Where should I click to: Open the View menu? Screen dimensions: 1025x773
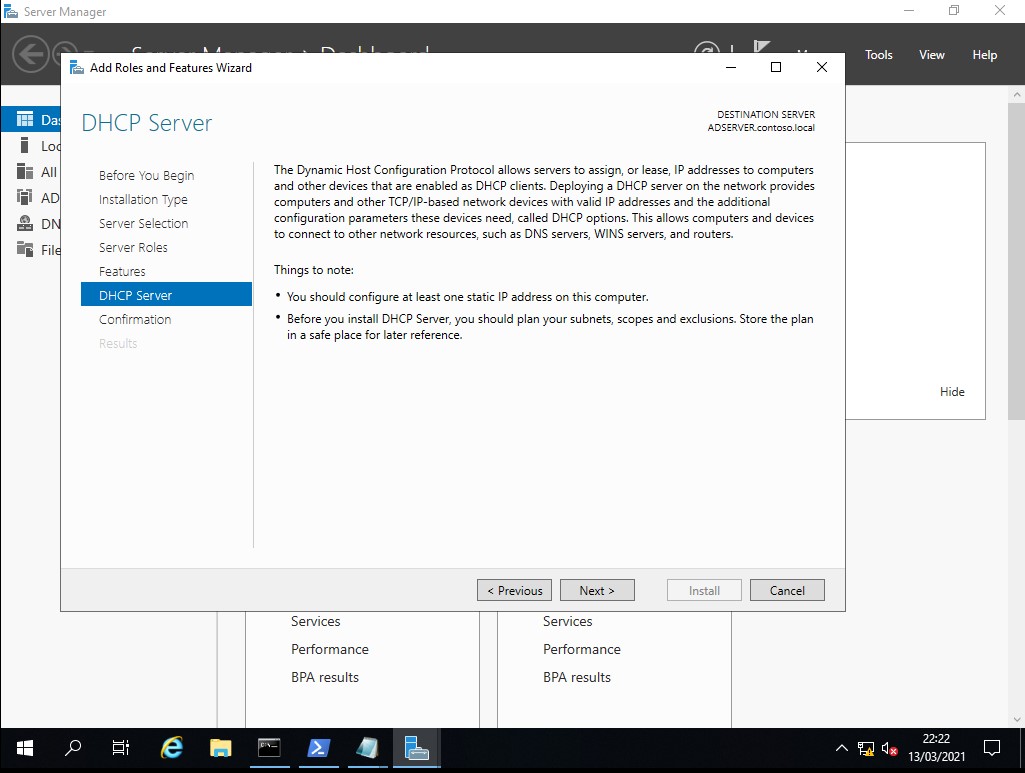(x=932, y=55)
